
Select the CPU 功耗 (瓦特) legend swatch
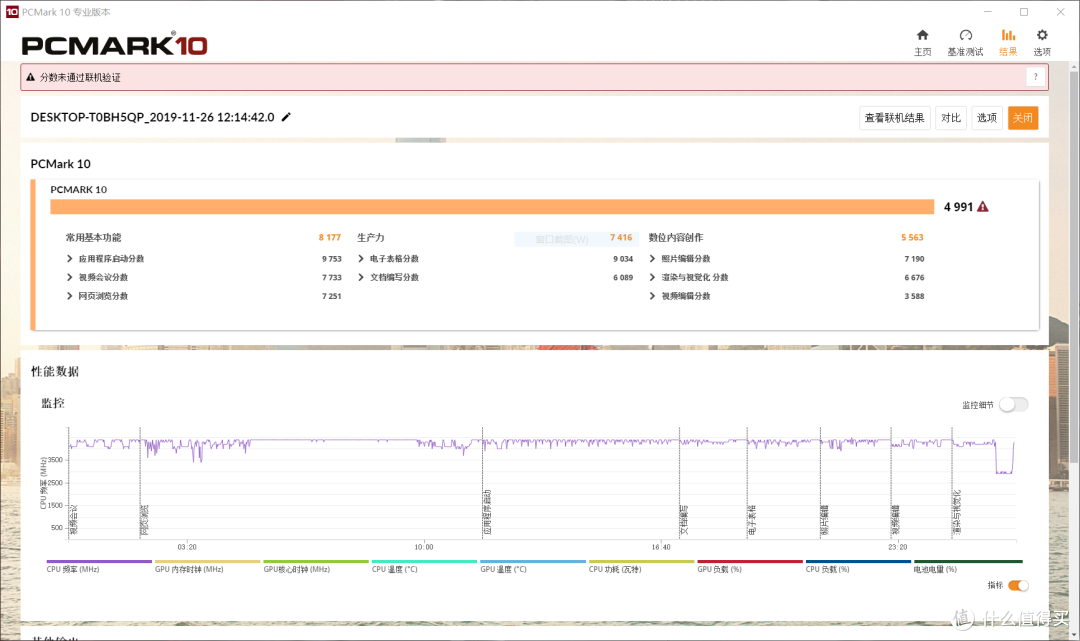[x=641, y=562]
